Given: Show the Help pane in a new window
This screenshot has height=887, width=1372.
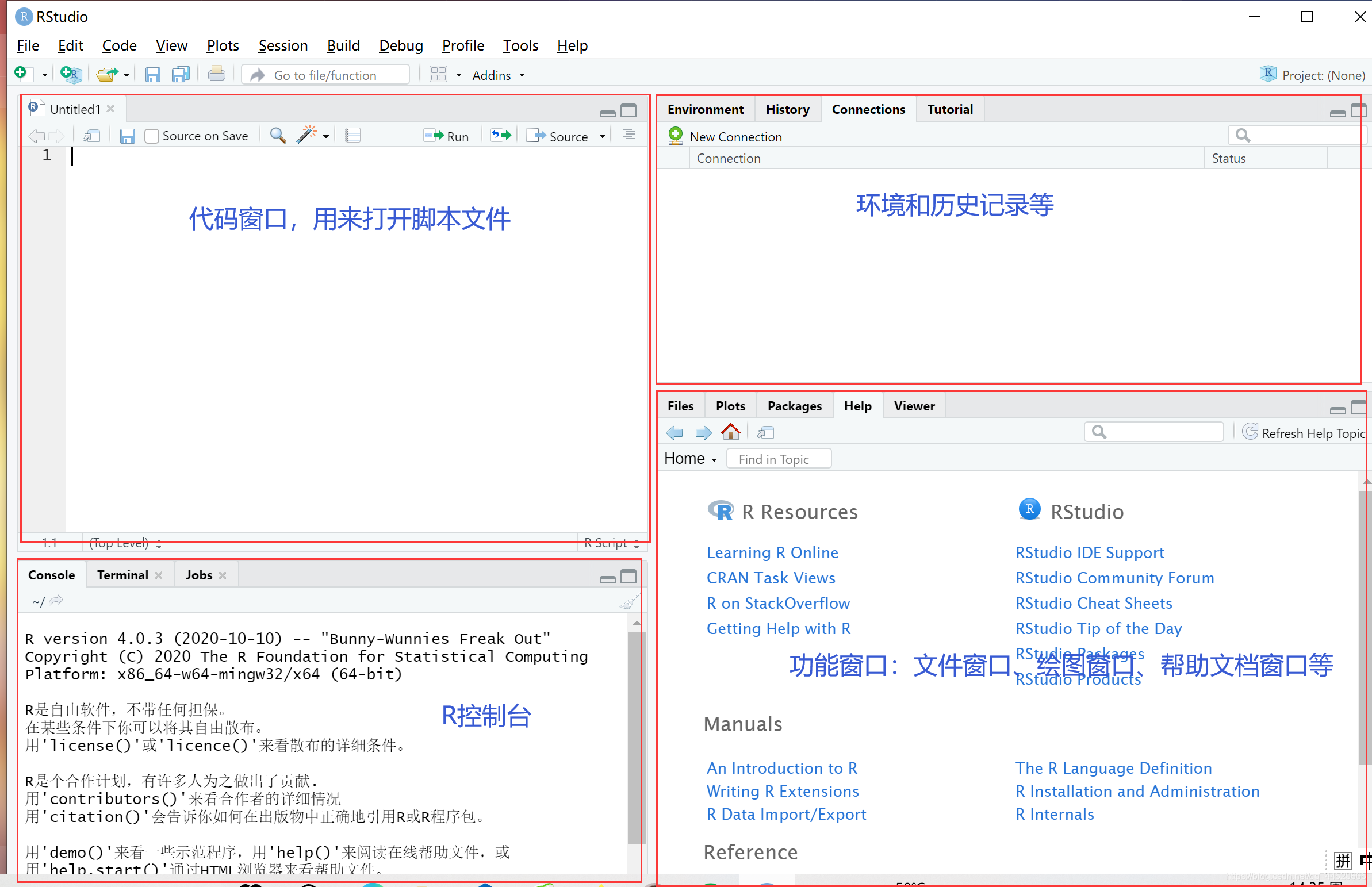Looking at the screenshot, I should (765, 432).
